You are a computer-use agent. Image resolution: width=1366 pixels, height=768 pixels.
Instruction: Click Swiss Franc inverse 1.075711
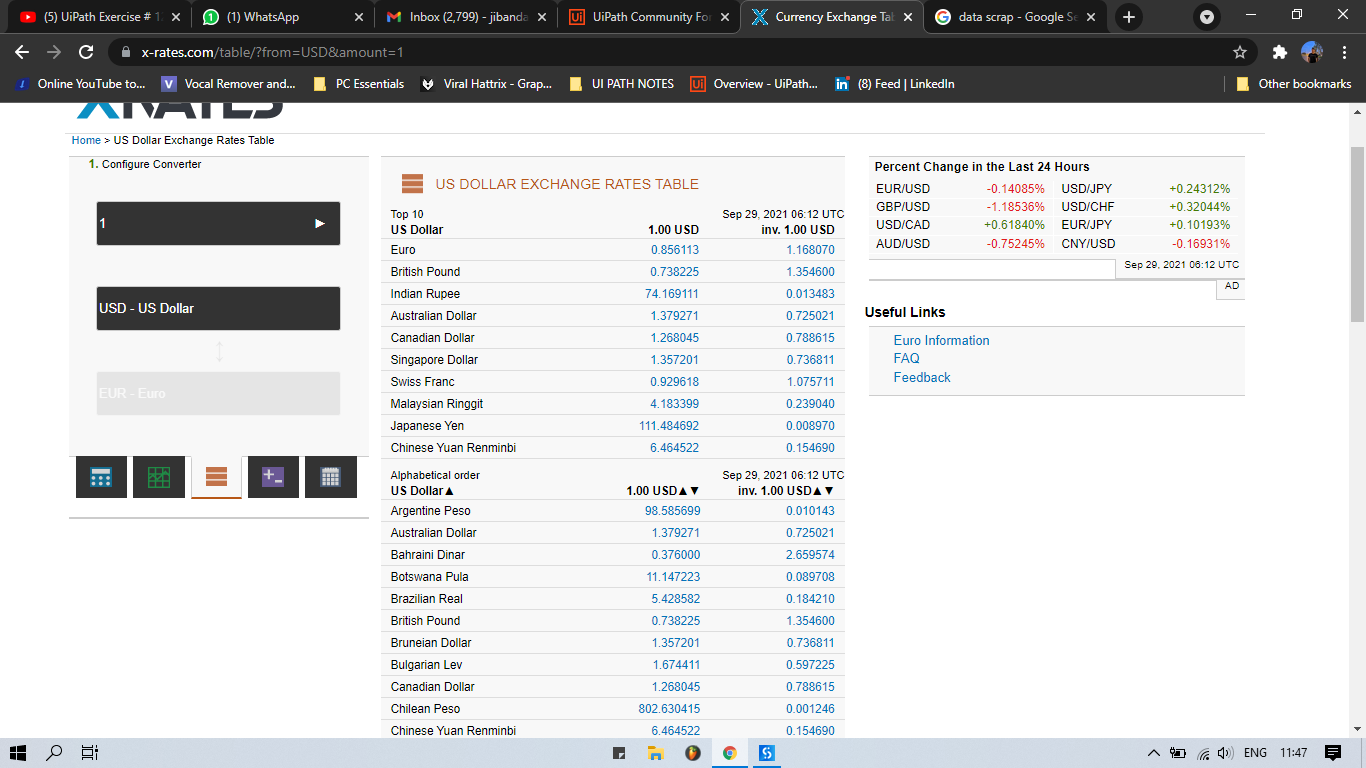tap(810, 382)
